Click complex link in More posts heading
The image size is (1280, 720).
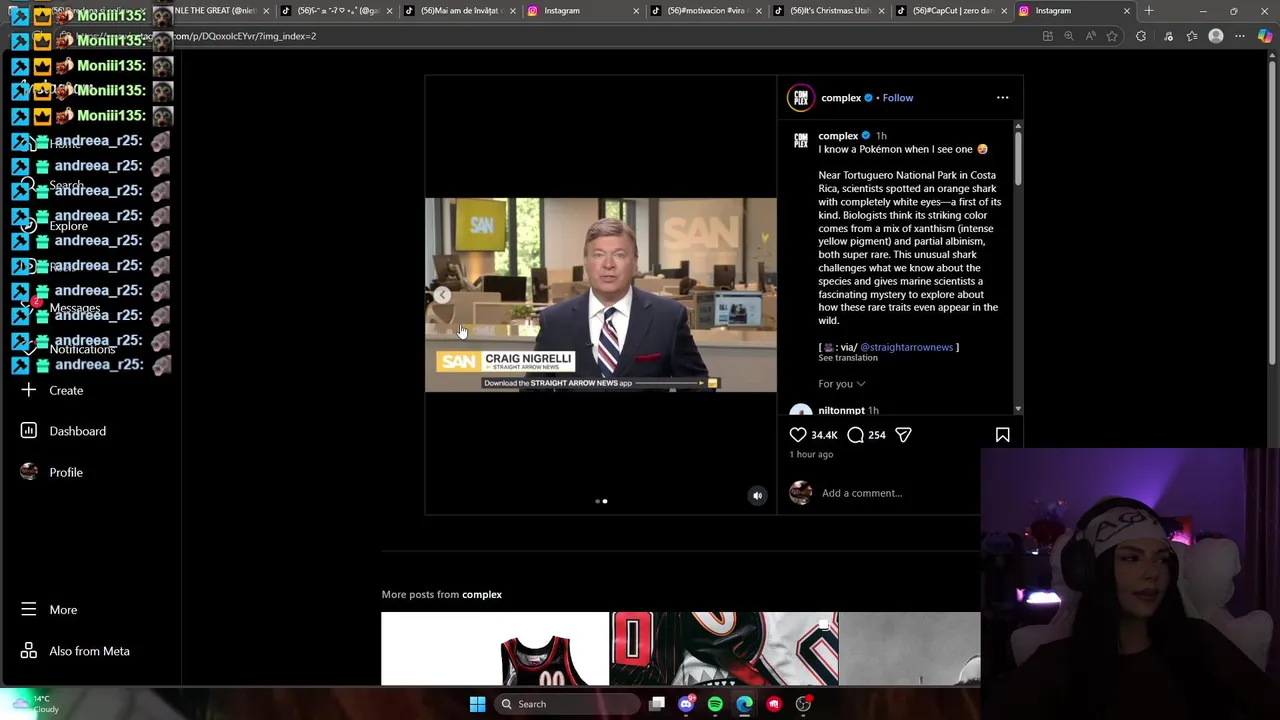482,594
